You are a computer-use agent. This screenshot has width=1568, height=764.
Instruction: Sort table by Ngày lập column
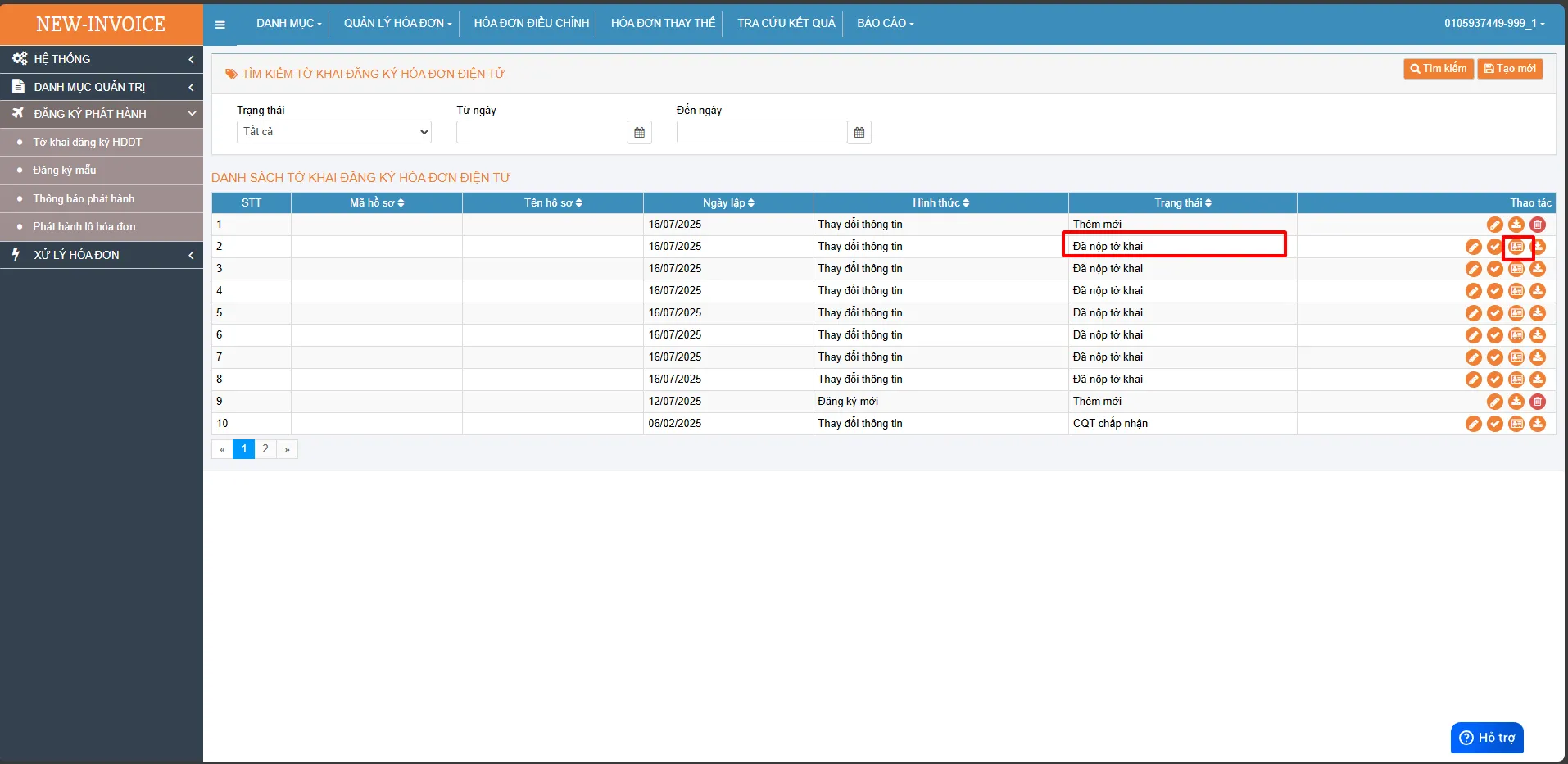(x=728, y=202)
